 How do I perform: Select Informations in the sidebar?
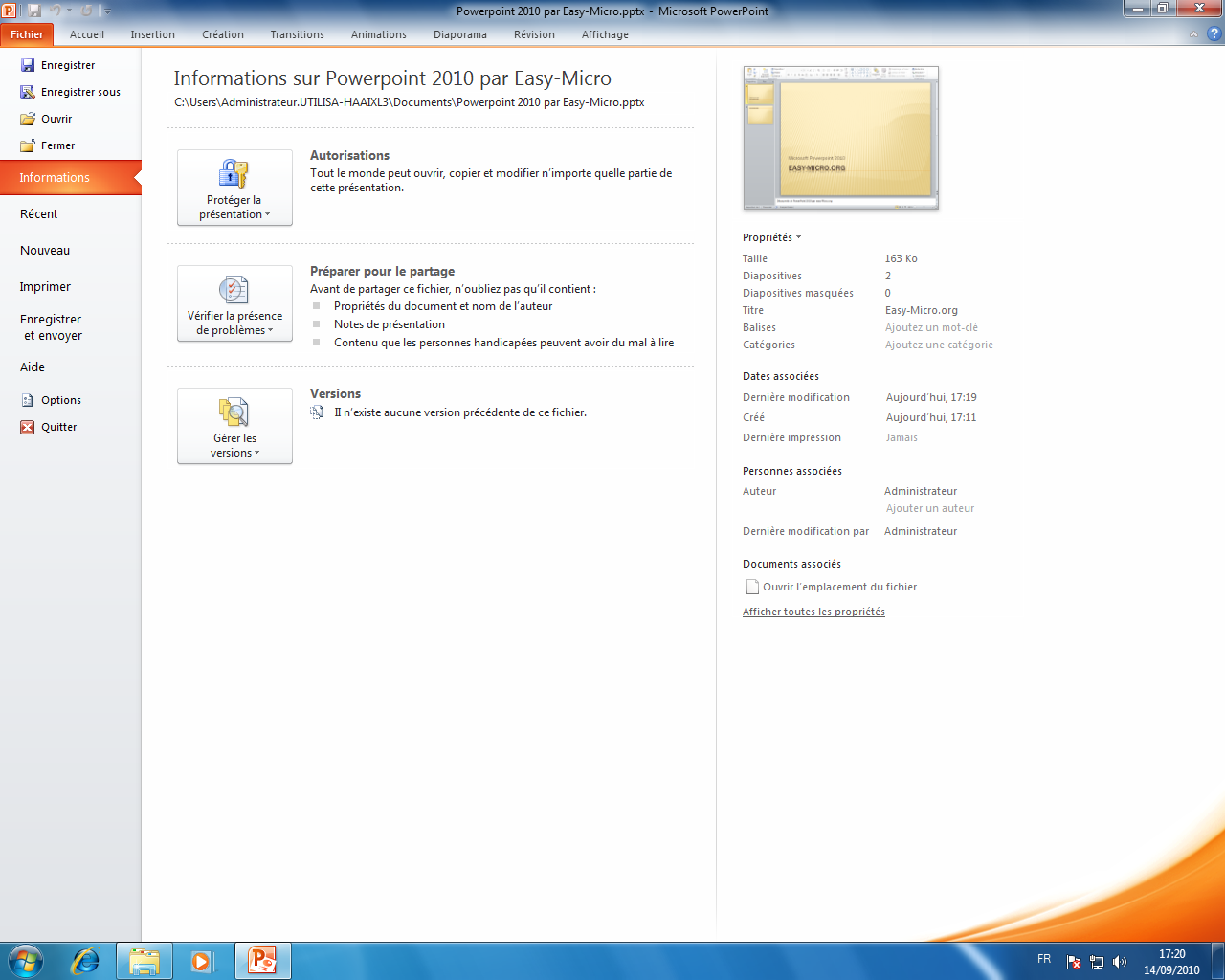pos(71,178)
